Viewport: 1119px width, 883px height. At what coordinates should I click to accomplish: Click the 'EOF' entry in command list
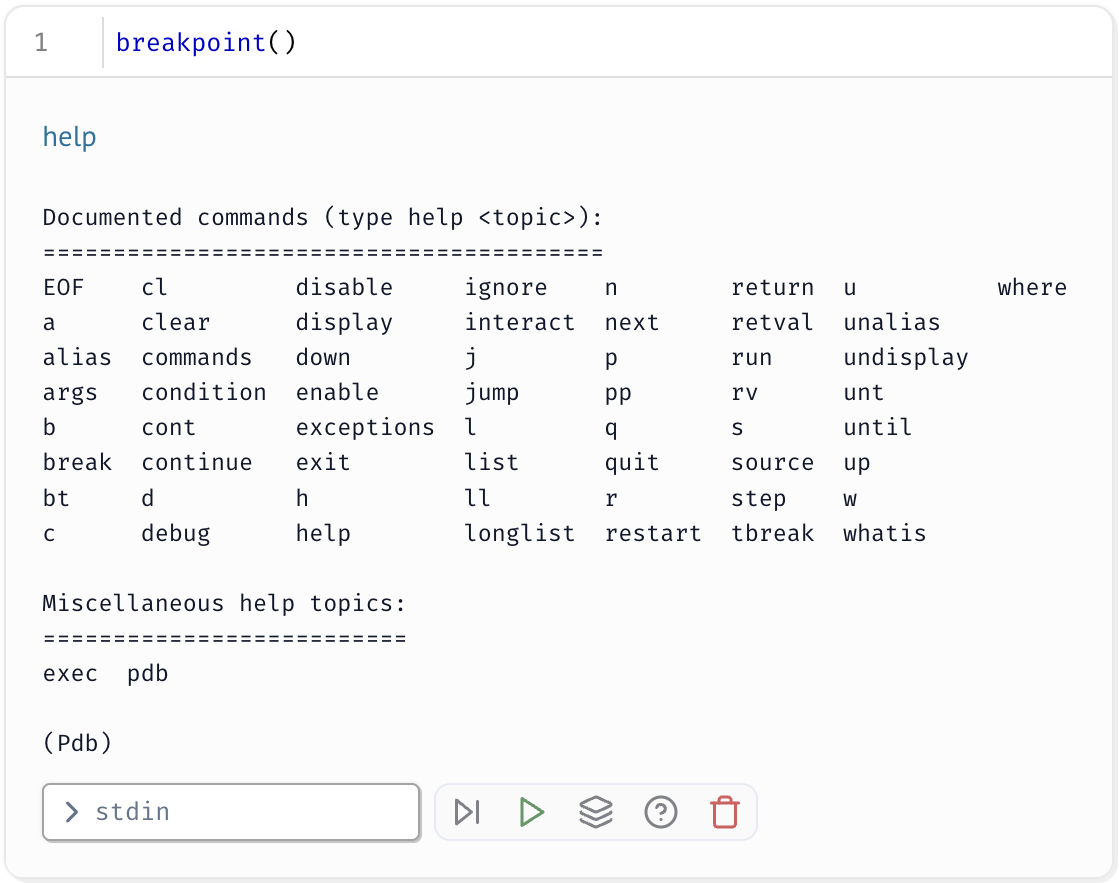tap(63, 288)
